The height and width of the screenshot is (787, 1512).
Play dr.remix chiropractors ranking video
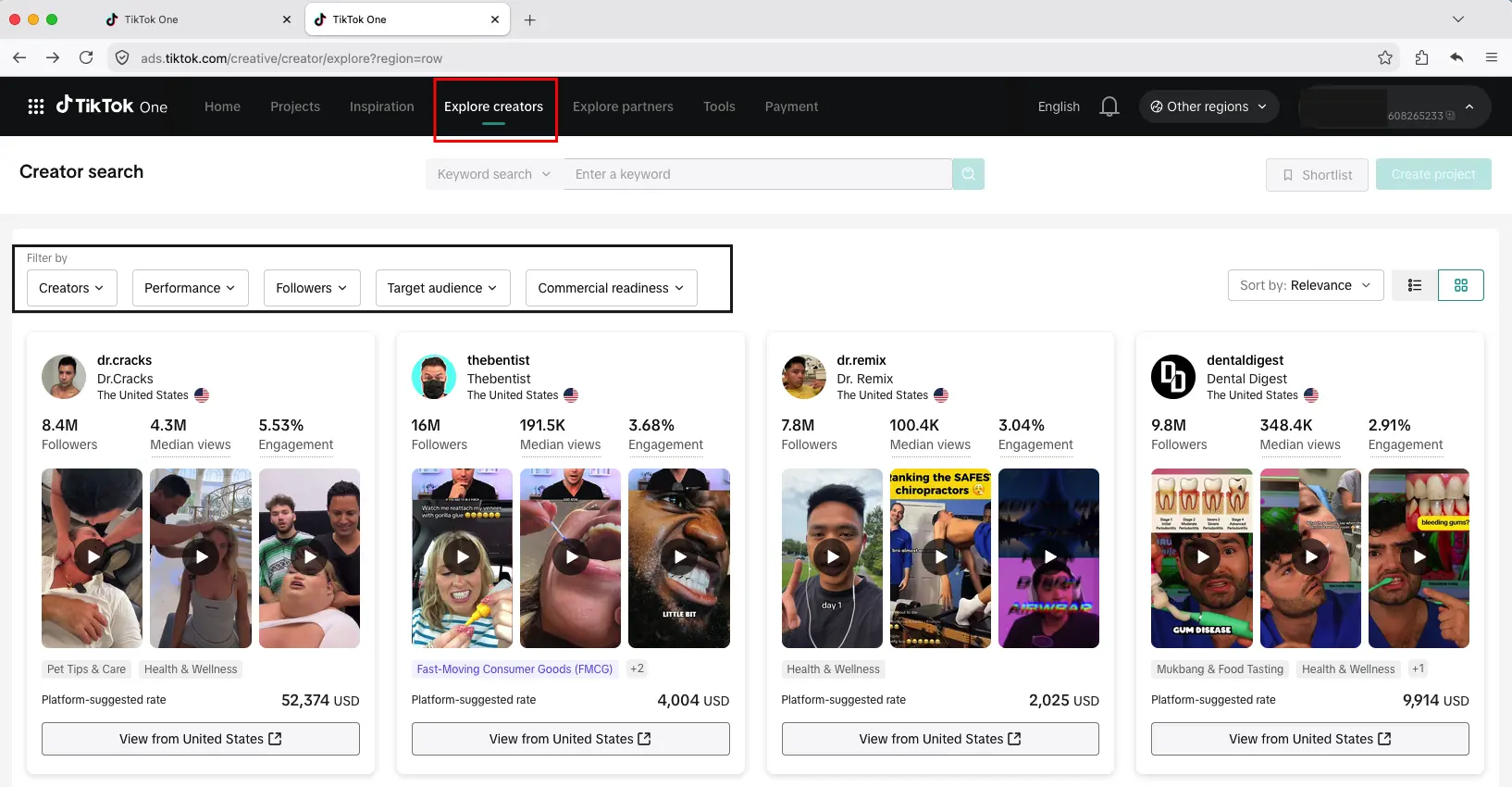[x=940, y=557]
